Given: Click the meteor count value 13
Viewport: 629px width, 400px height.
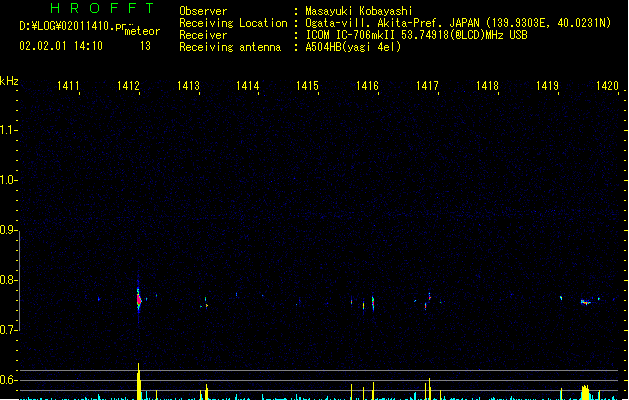Looking at the screenshot, I should (x=145, y=46).
